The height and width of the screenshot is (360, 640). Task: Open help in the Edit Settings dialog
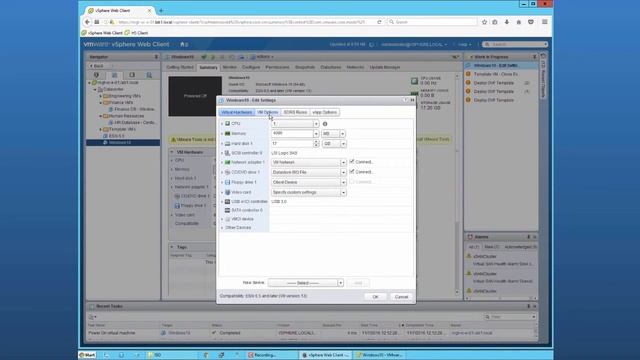tap(405, 100)
